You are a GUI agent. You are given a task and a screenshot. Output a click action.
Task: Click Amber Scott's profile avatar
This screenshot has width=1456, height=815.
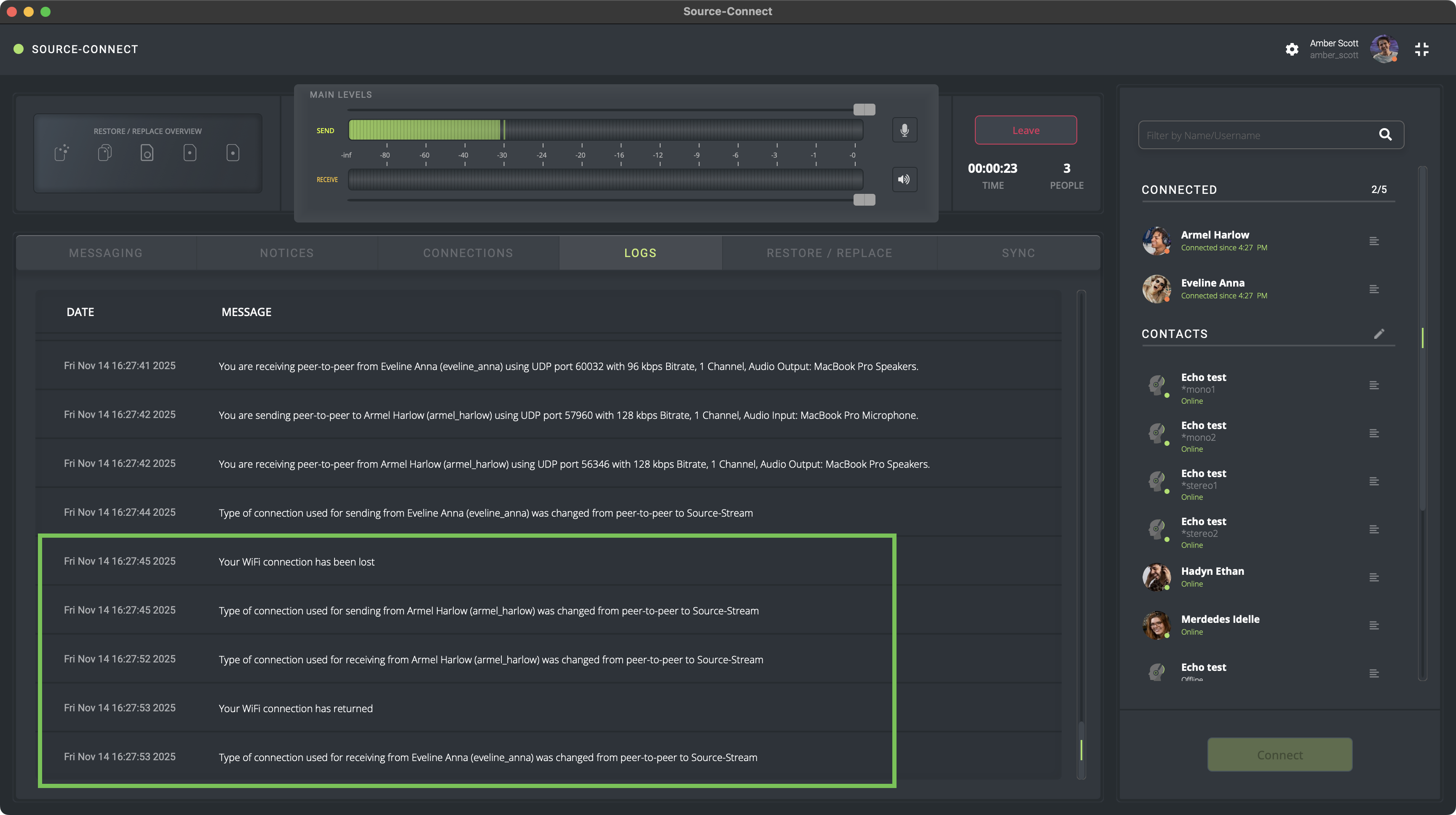coord(1384,49)
